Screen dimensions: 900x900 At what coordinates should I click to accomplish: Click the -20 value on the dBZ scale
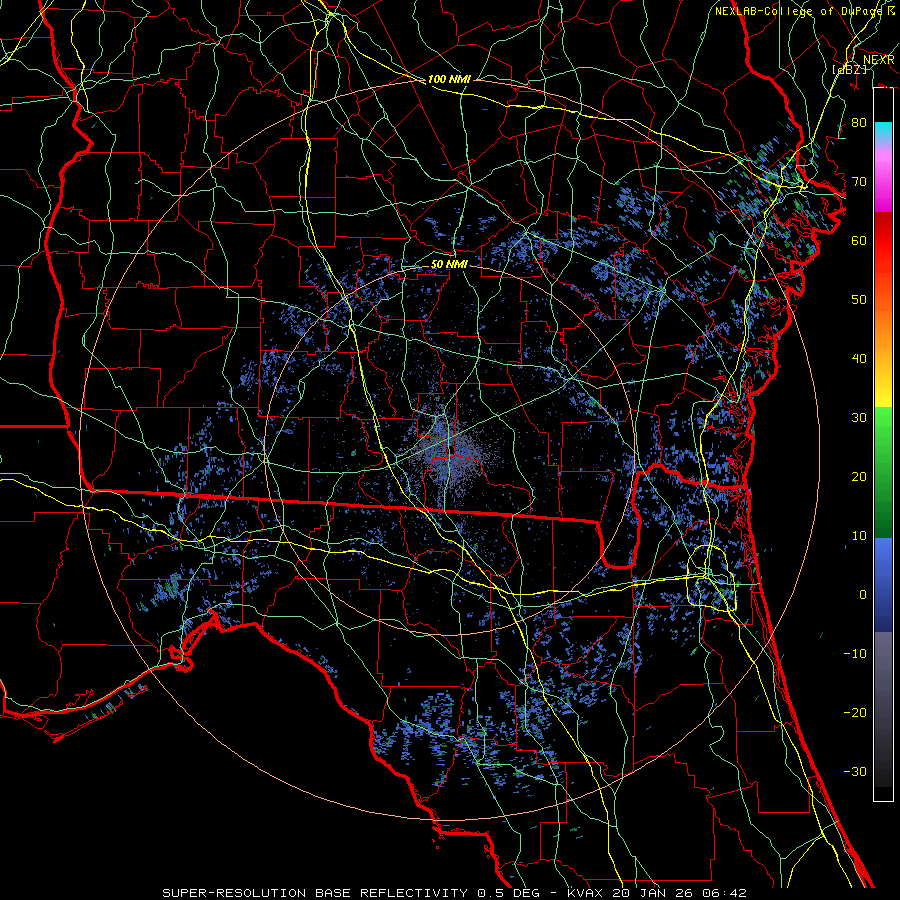pyautogui.click(x=855, y=712)
